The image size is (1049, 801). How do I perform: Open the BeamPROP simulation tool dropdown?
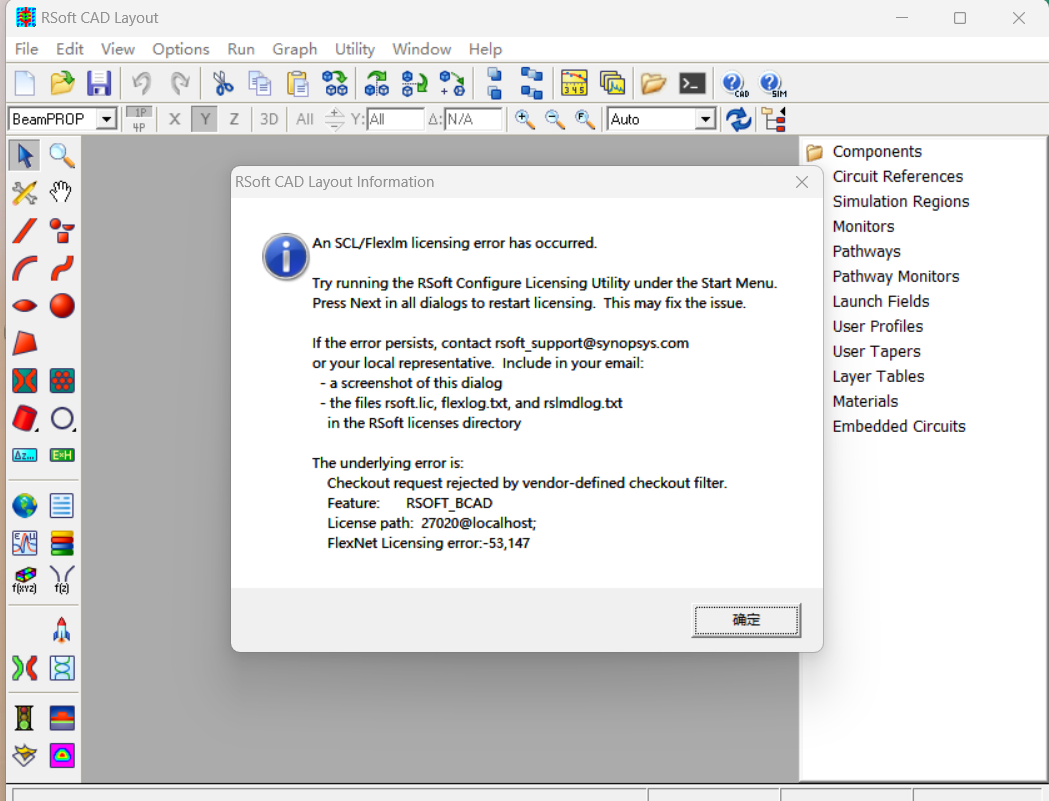click(x=106, y=119)
